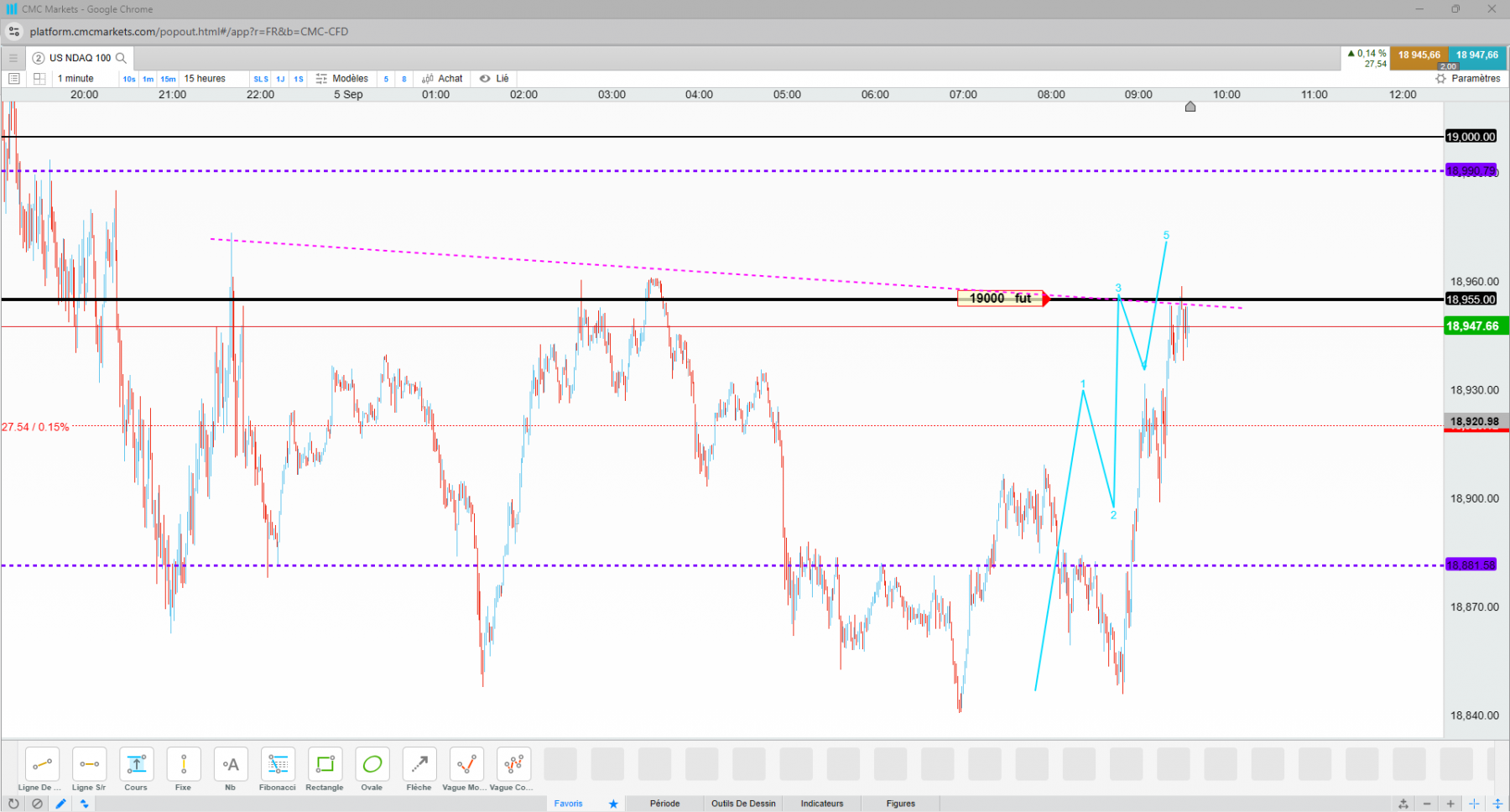Click the 18,955.00 horizontal line price label

pos(1471,299)
